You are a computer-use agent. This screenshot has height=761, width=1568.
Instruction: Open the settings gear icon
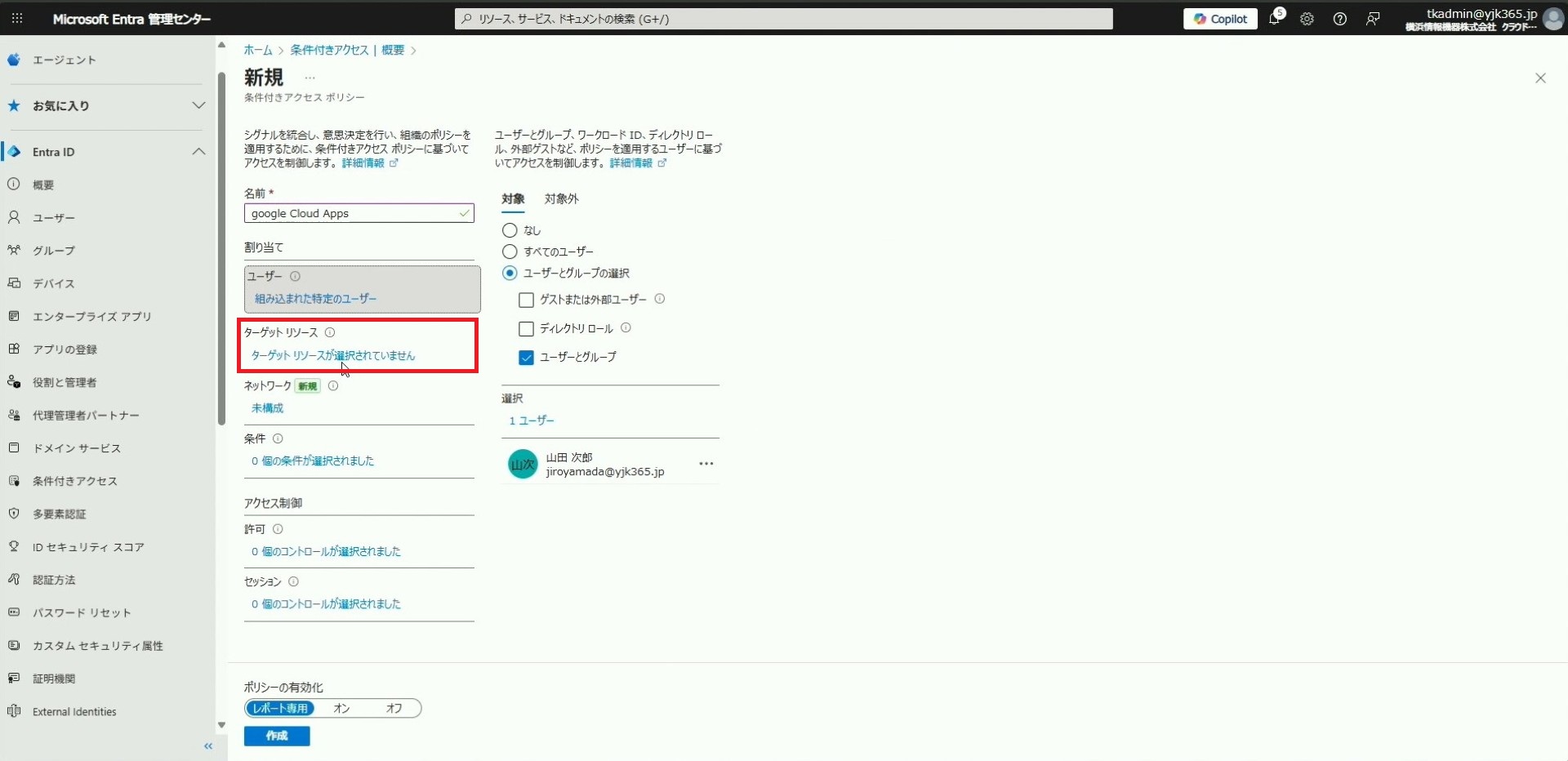(1307, 19)
